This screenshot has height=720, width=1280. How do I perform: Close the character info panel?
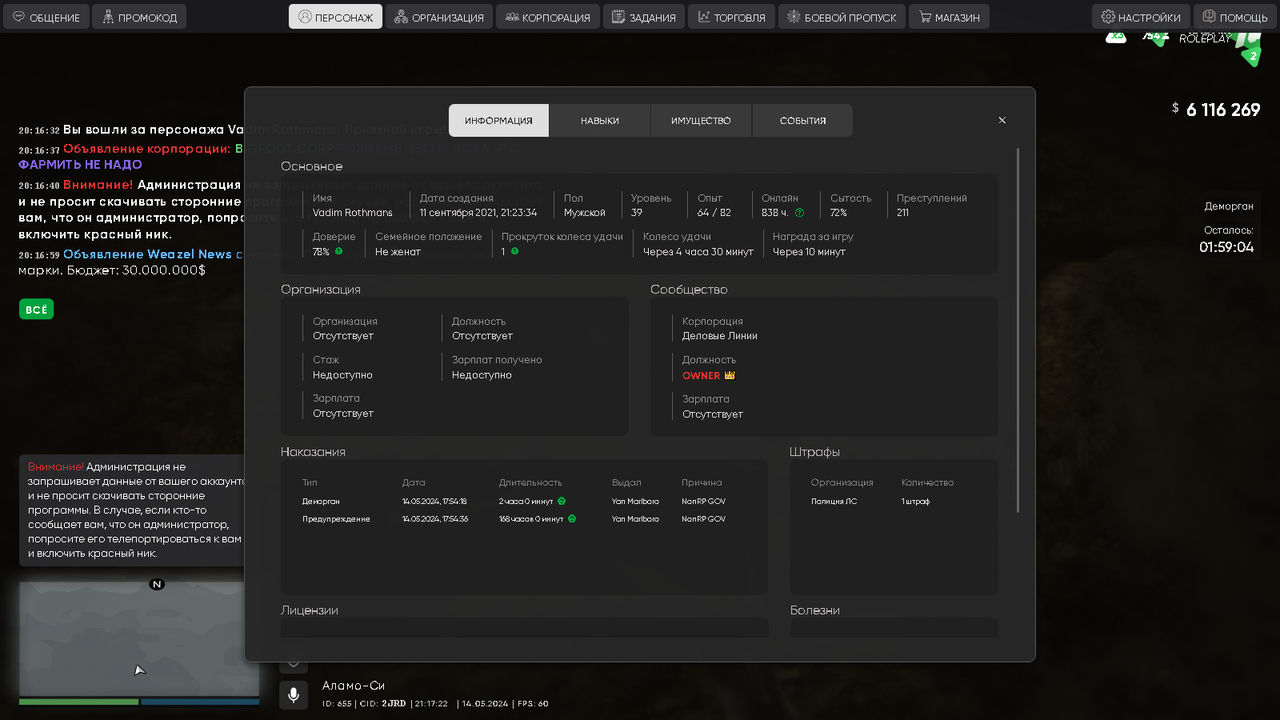pos(1002,120)
